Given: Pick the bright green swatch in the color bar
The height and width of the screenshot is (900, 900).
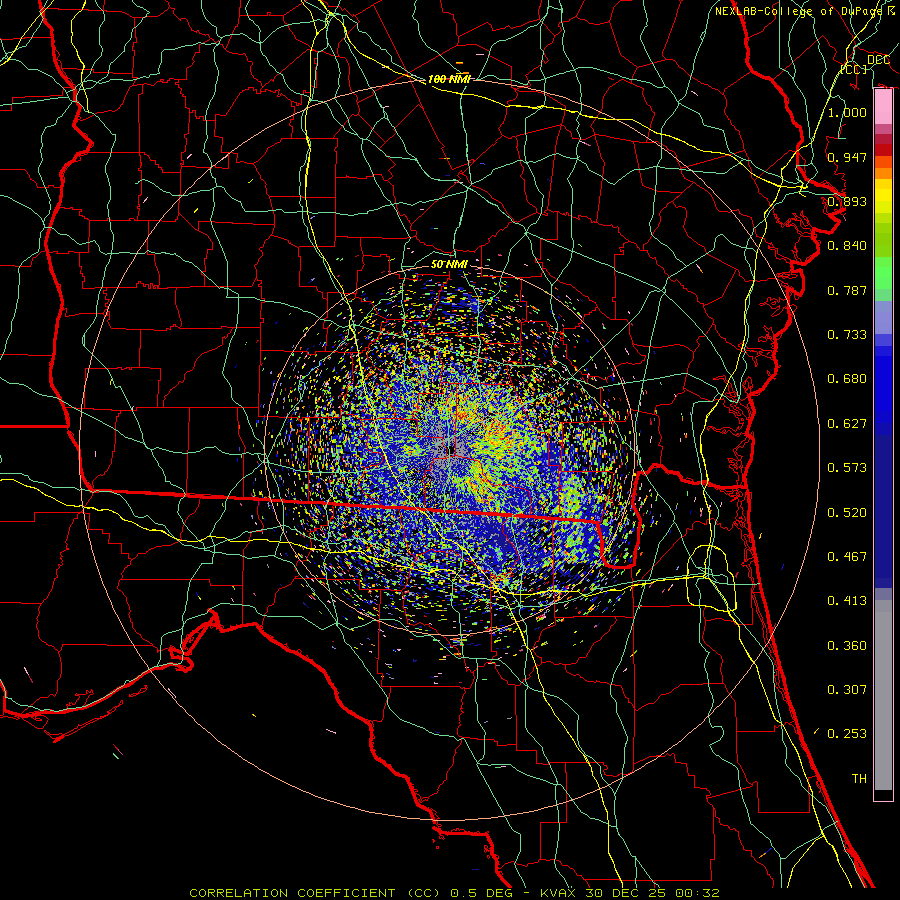Looking at the screenshot, I should (x=883, y=273).
